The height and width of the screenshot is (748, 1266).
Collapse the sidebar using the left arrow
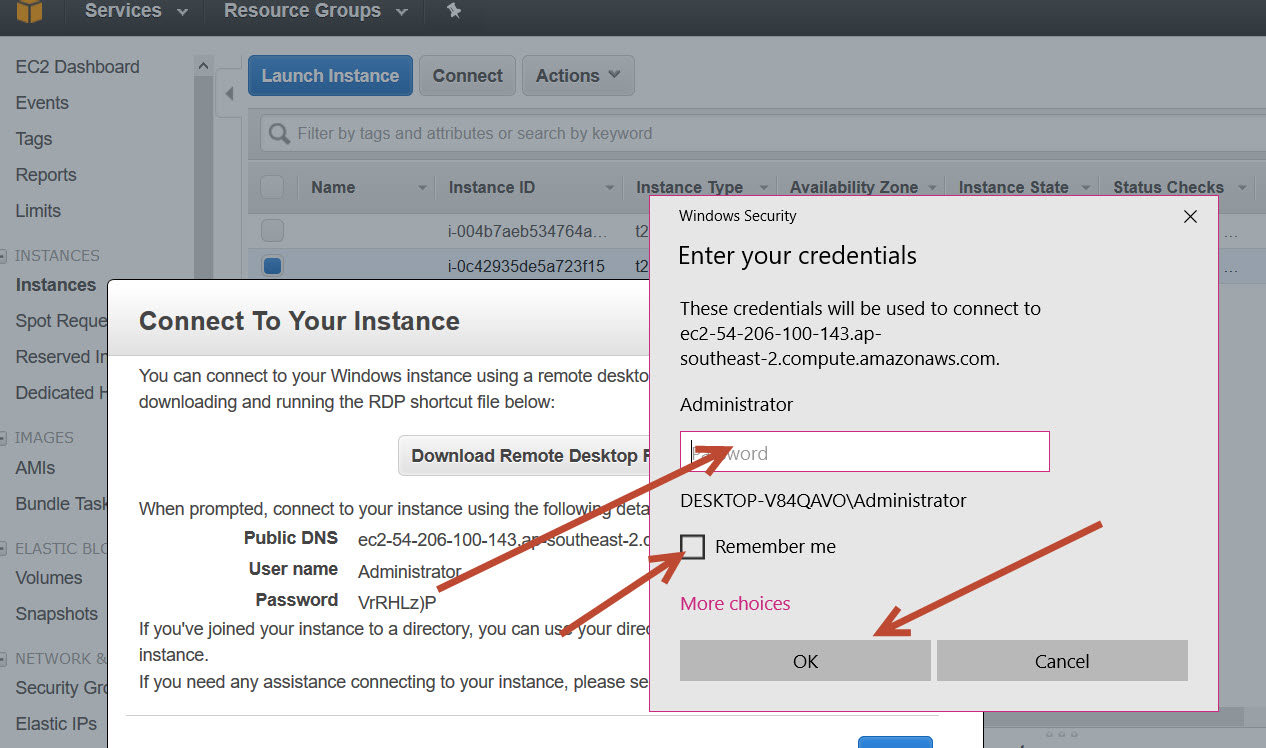(229, 94)
